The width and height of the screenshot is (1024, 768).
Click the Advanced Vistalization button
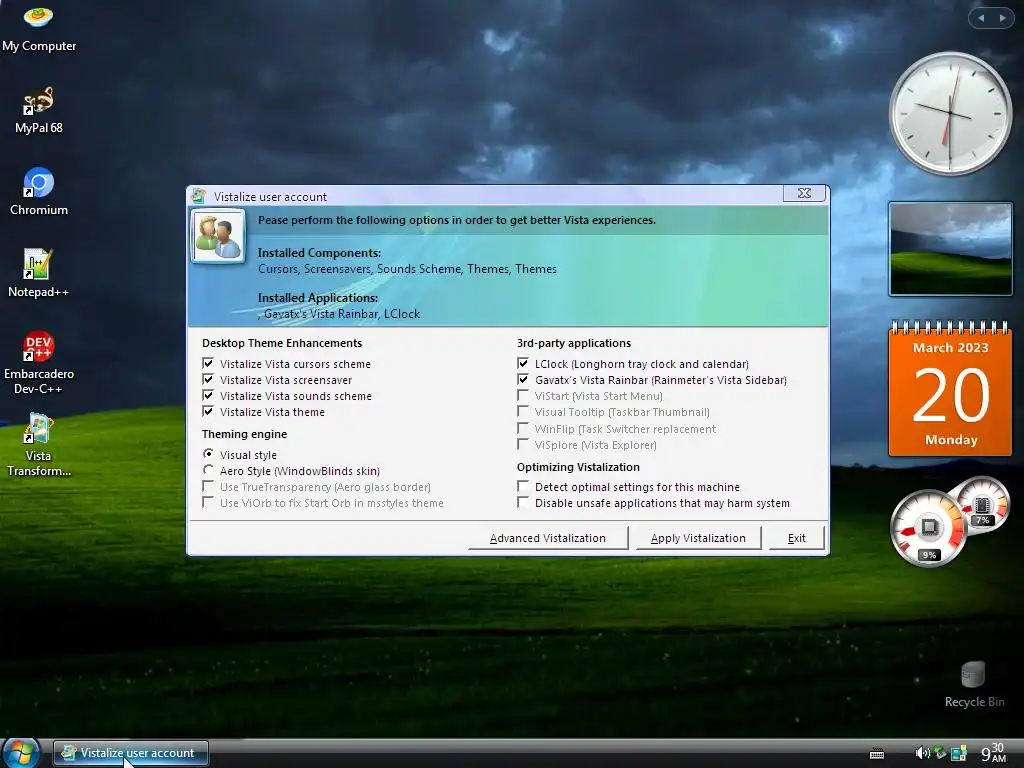(x=548, y=538)
